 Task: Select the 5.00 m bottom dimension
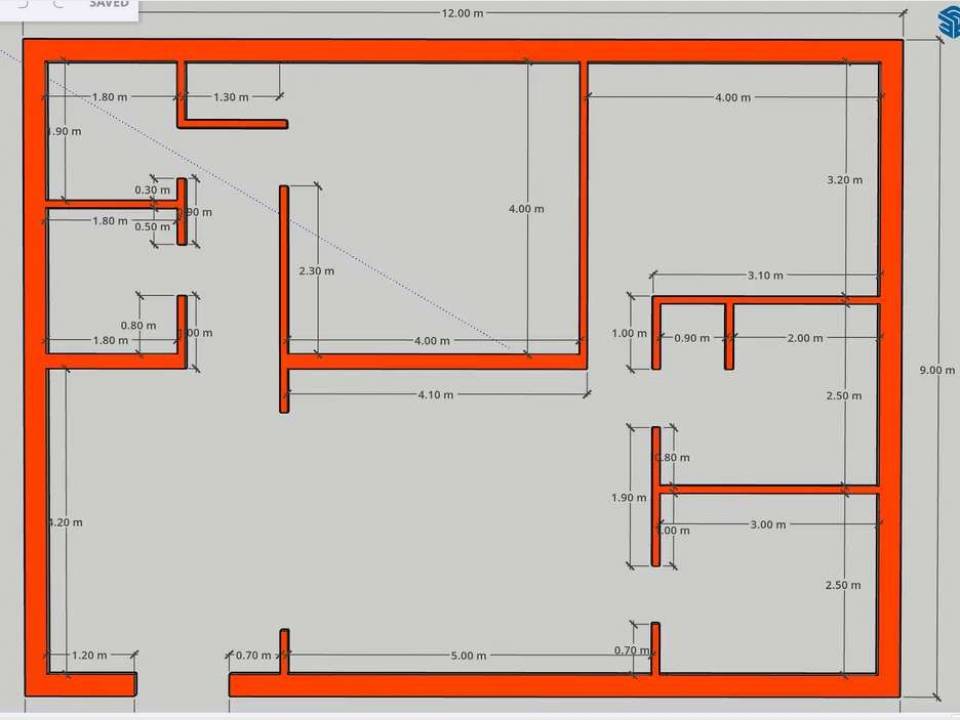point(468,656)
